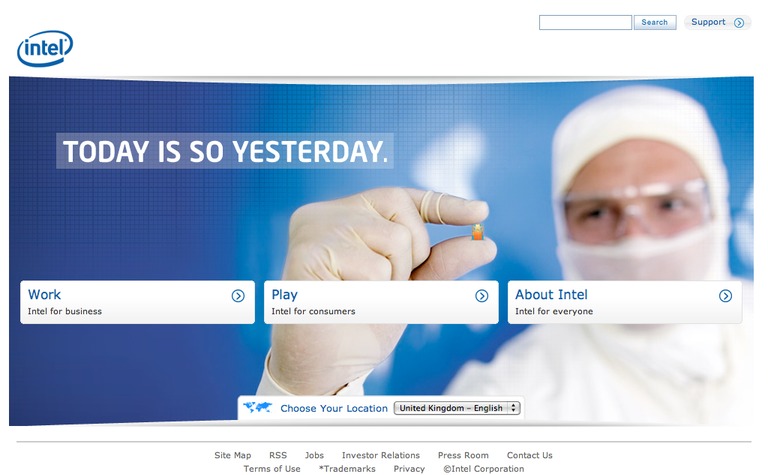The image size is (768, 475).
Task: Click the Choose Your Location label
Action: [334, 408]
